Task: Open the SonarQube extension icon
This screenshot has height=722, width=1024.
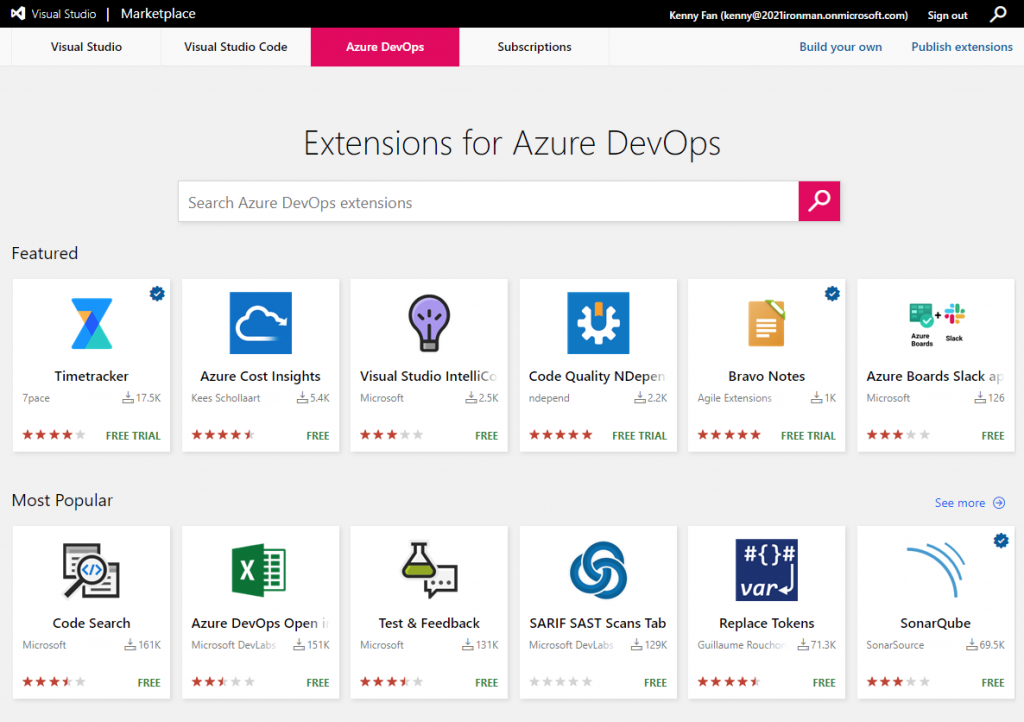Action: [x=936, y=570]
